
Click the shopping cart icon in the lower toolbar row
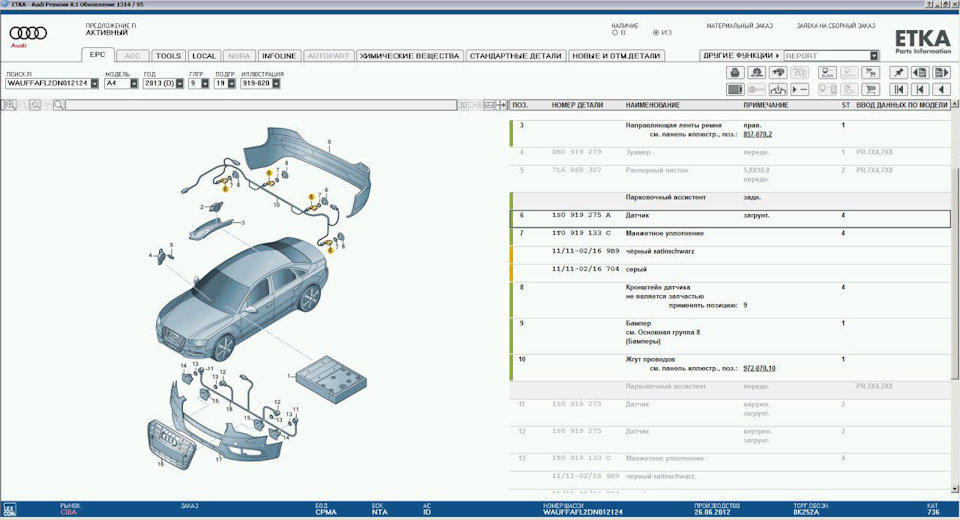[870, 89]
